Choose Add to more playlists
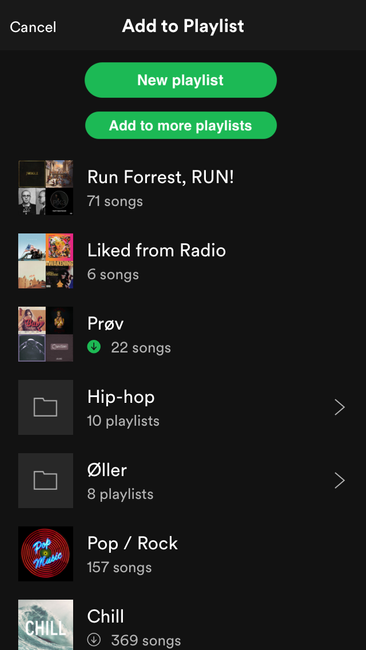 [x=181, y=125]
